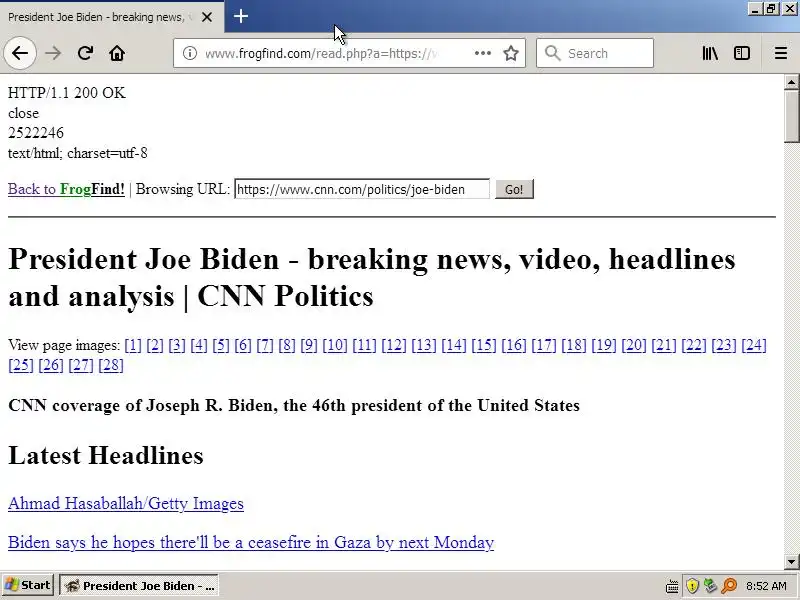The width and height of the screenshot is (800, 600).
Task: Open page image link [1]
Action: click(x=133, y=345)
